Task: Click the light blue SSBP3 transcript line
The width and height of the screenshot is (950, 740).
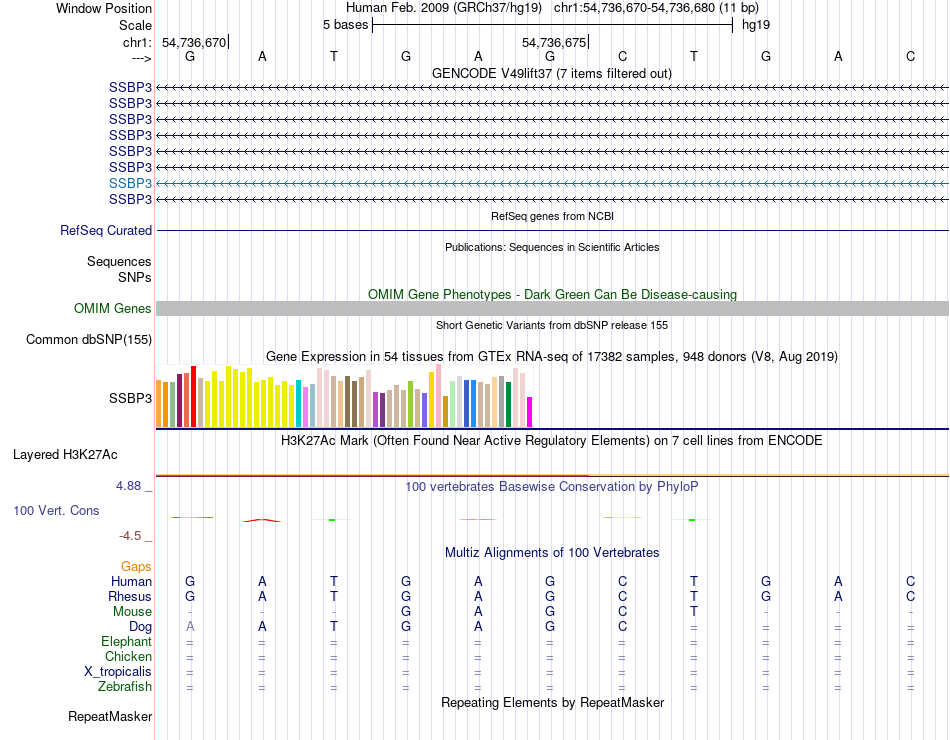Action: tap(552, 183)
